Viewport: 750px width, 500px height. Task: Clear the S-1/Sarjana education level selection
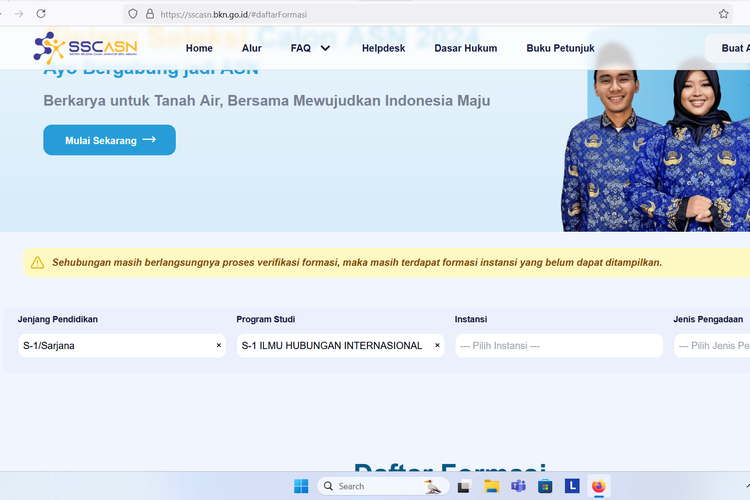(219, 345)
